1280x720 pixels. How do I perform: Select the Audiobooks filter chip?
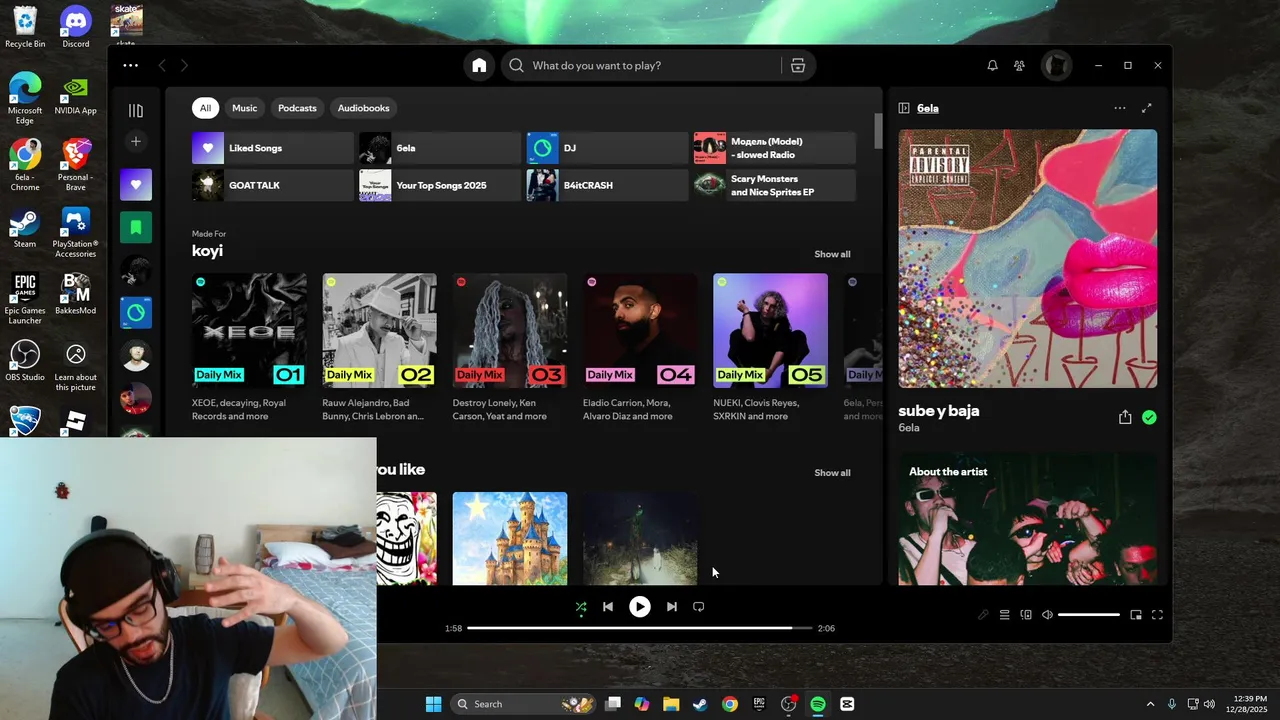[x=364, y=108]
